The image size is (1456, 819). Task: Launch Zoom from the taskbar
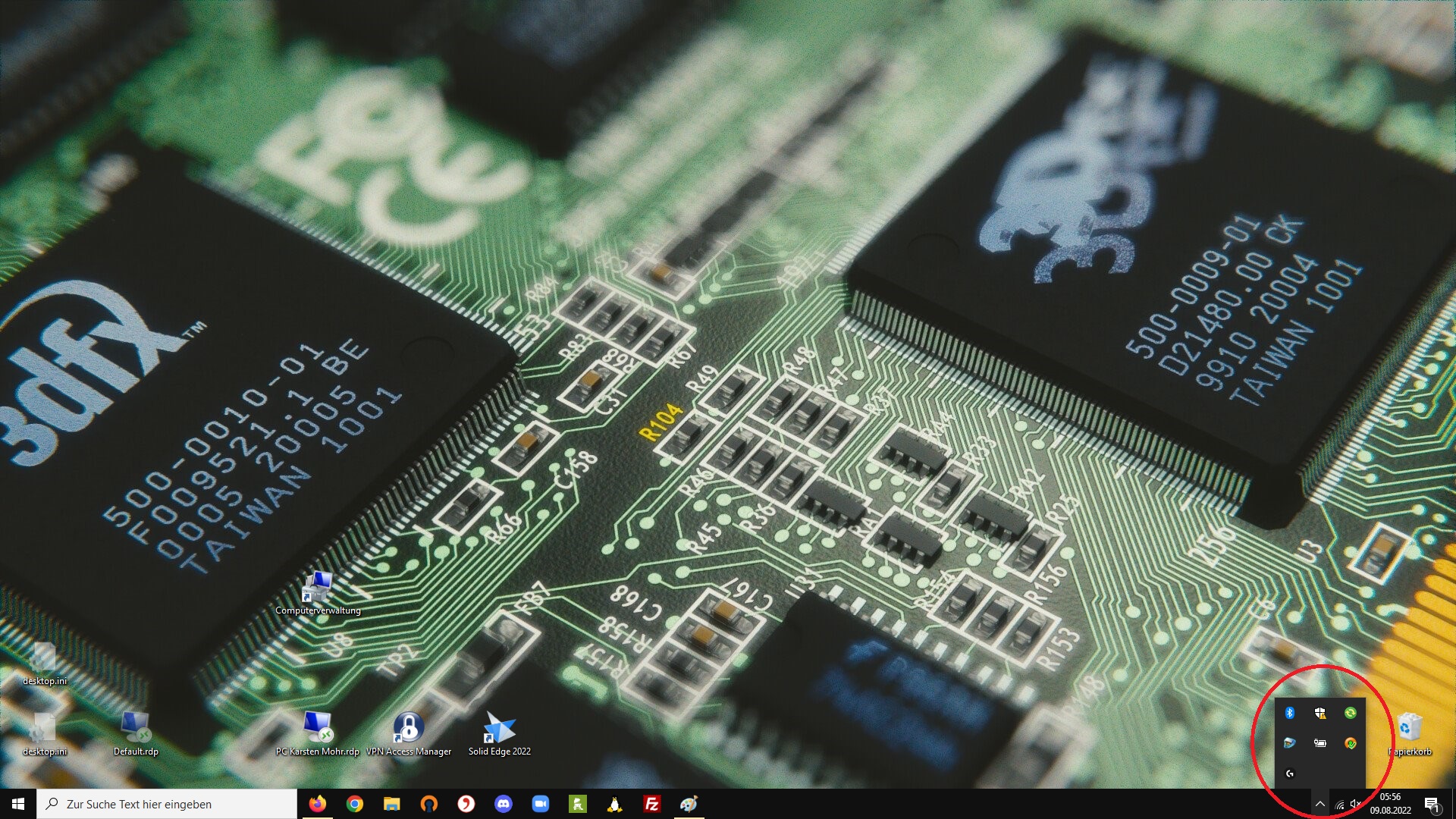click(x=541, y=804)
